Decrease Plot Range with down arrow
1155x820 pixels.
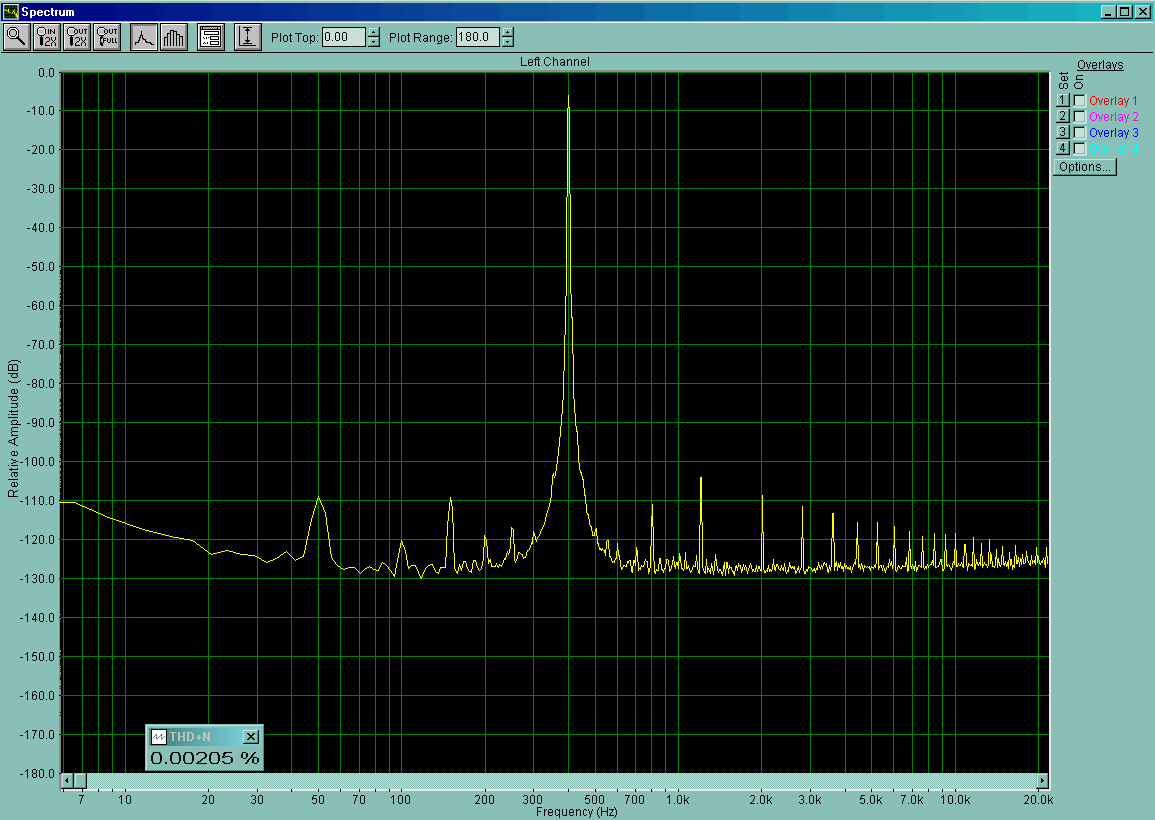(x=508, y=42)
